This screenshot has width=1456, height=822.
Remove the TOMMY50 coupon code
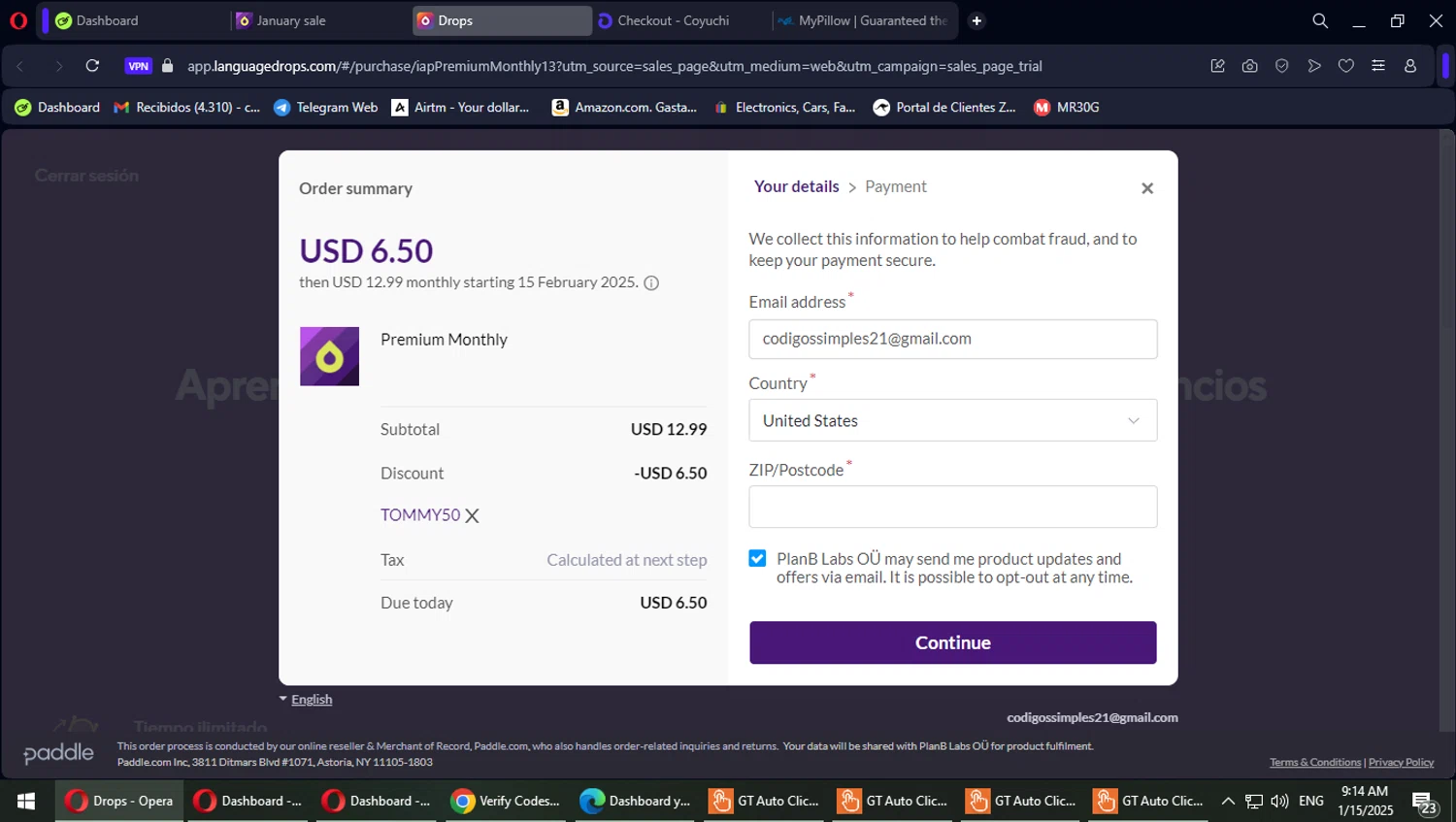point(472,516)
